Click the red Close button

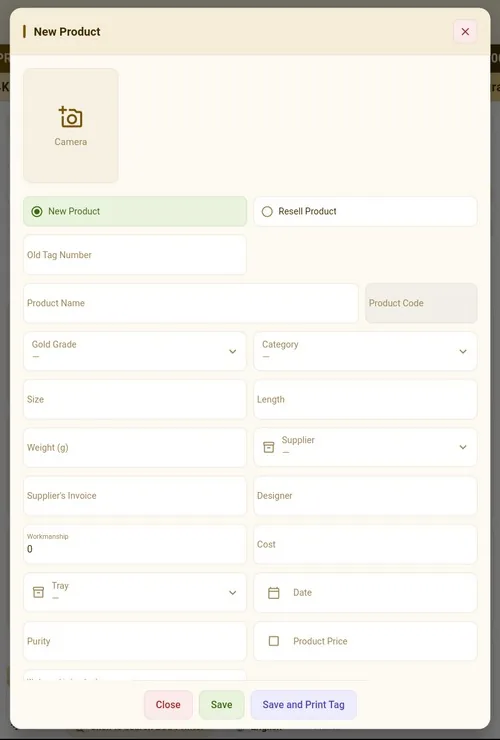[x=168, y=705]
